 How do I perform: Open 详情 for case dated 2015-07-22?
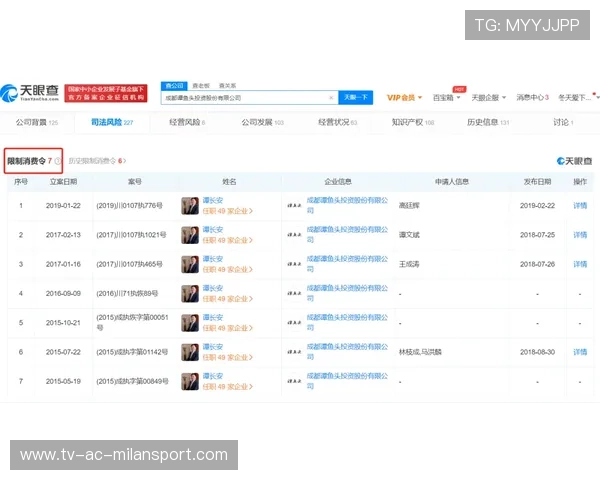click(579, 353)
